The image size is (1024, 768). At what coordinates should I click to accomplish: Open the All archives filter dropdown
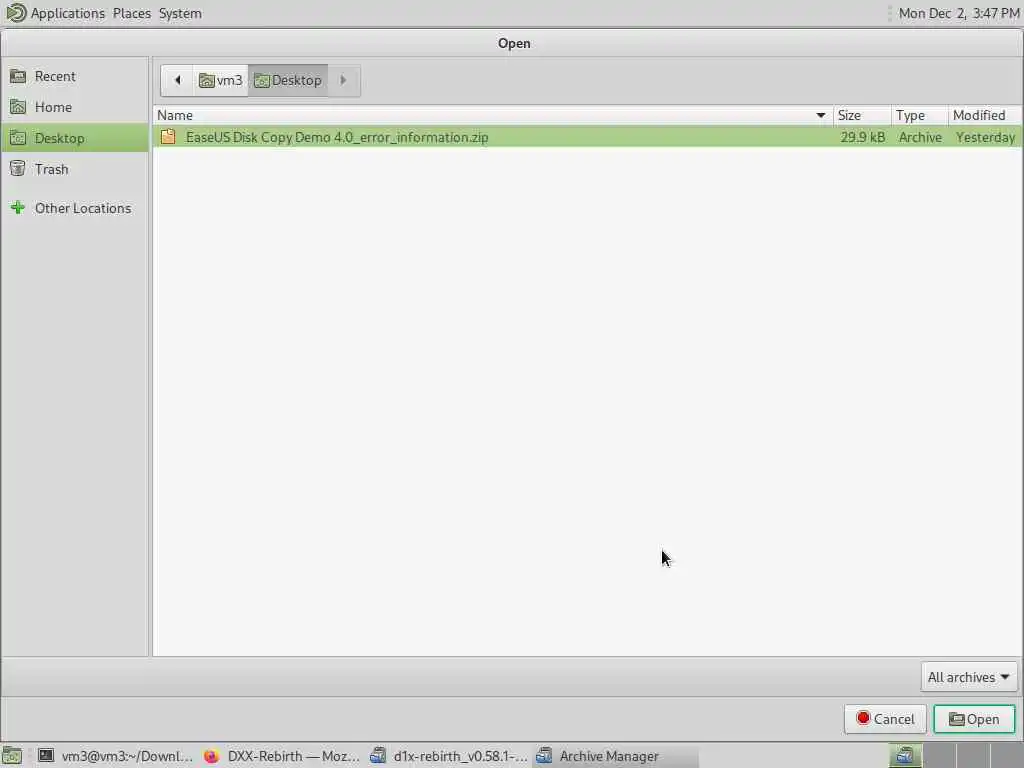click(968, 677)
